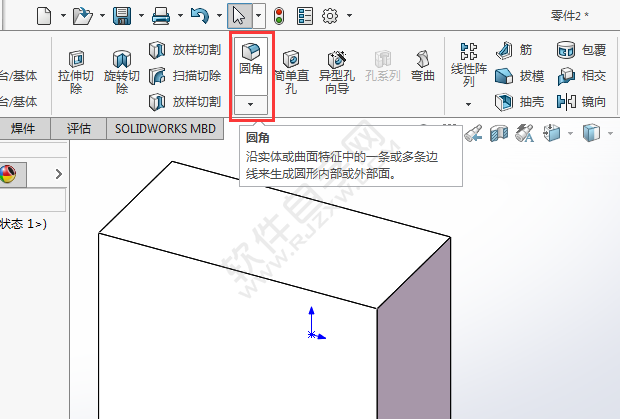Select the 简单直孔 simple hole tool
This screenshot has width=620, height=419.
coord(291,72)
